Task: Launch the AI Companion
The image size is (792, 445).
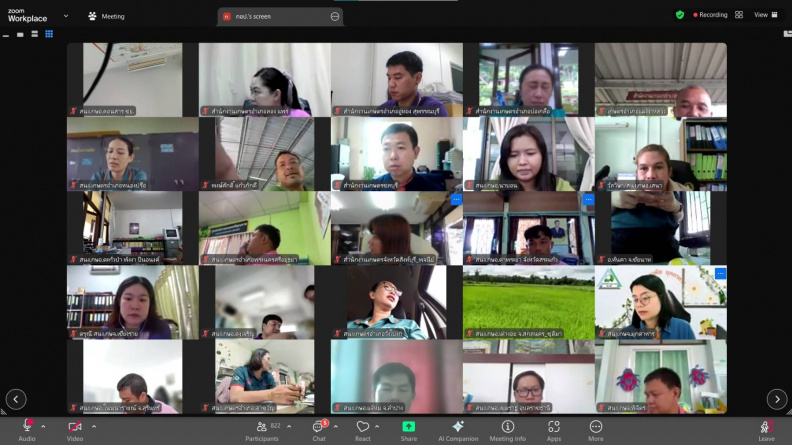Action: tap(458, 431)
